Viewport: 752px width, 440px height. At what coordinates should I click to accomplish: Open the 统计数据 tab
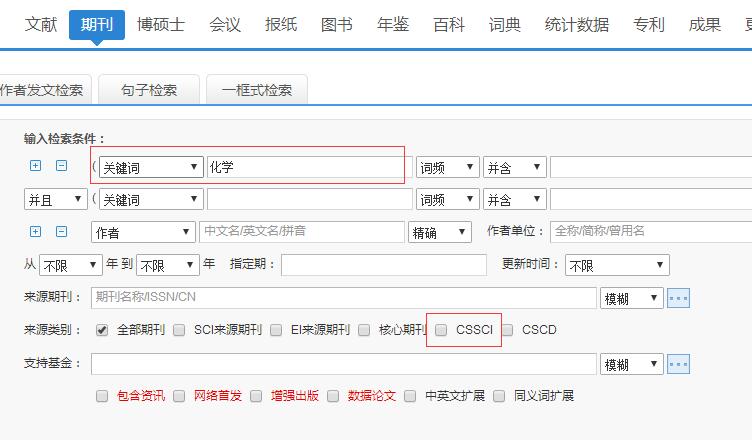[576, 25]
